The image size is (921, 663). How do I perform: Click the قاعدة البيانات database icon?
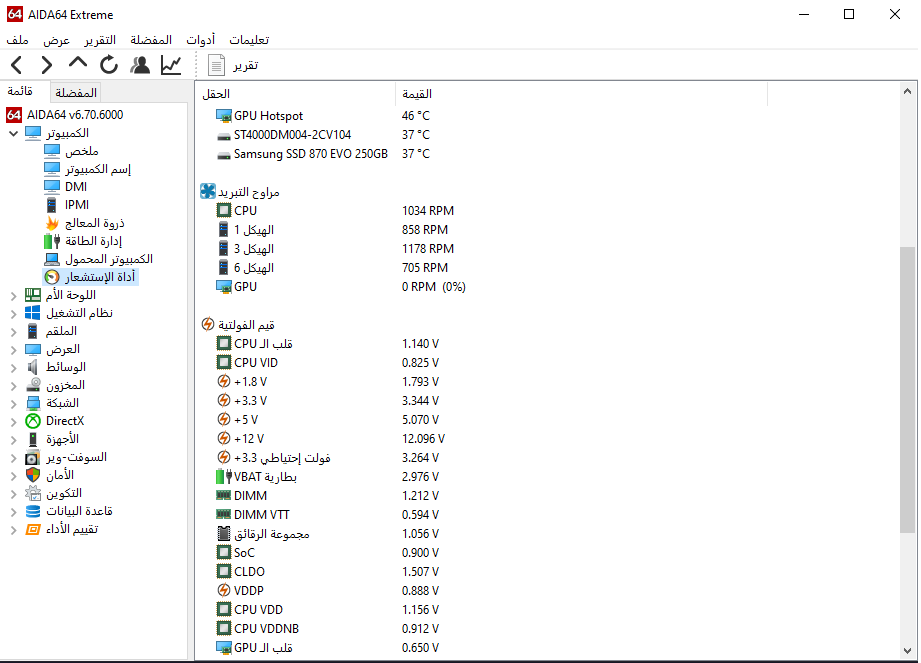click(x=33, y=511)
